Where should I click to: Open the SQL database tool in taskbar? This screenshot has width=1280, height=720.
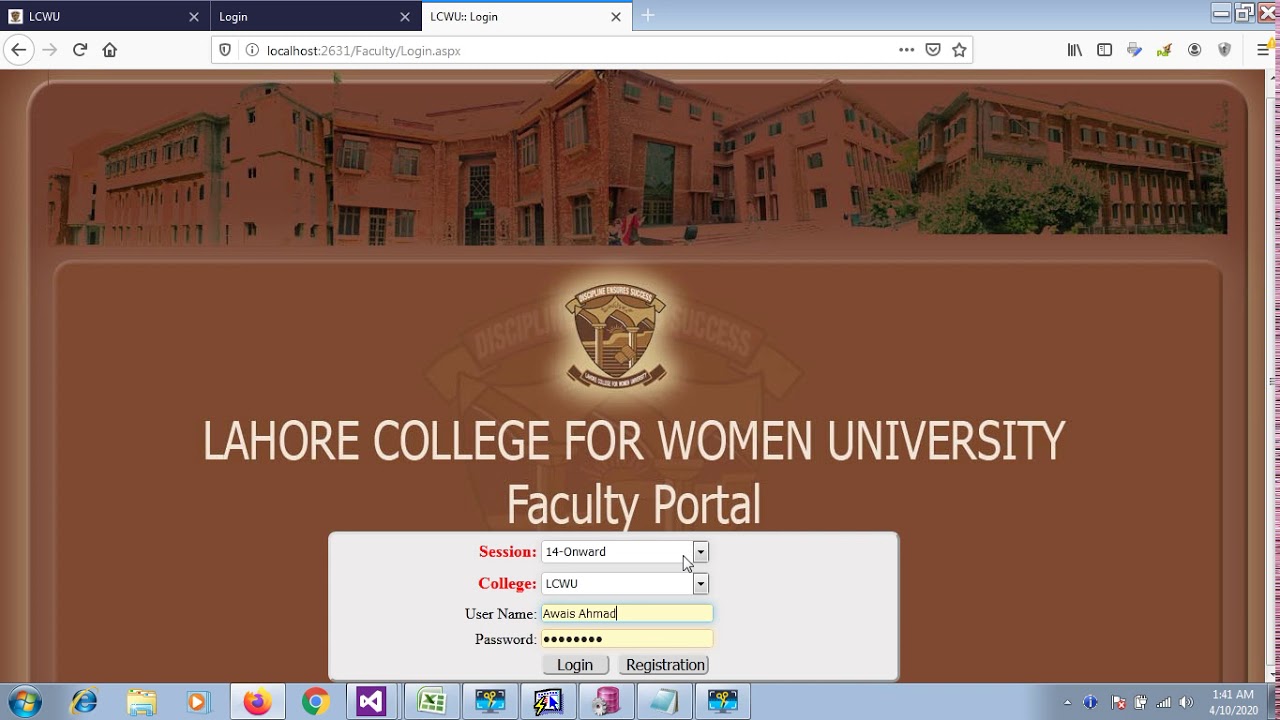606,702
